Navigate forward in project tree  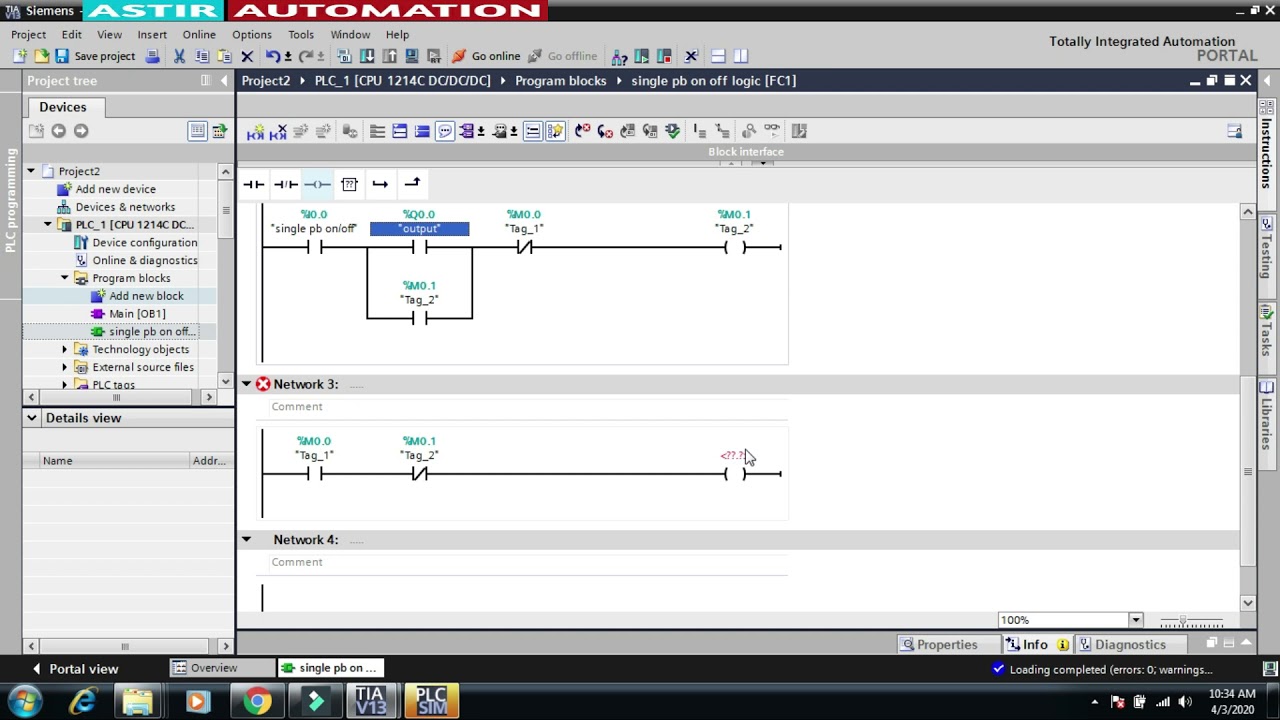tap(81, 131)
